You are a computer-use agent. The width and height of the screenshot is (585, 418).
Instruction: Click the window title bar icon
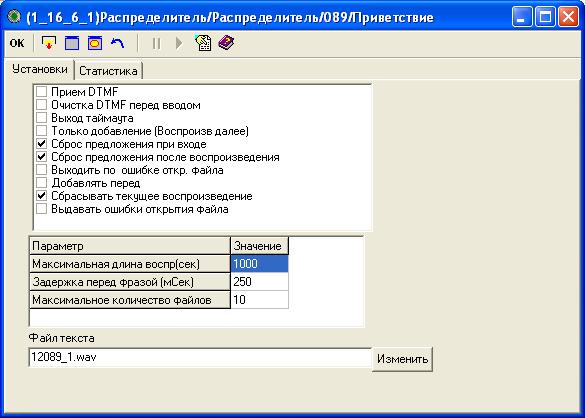14,17
